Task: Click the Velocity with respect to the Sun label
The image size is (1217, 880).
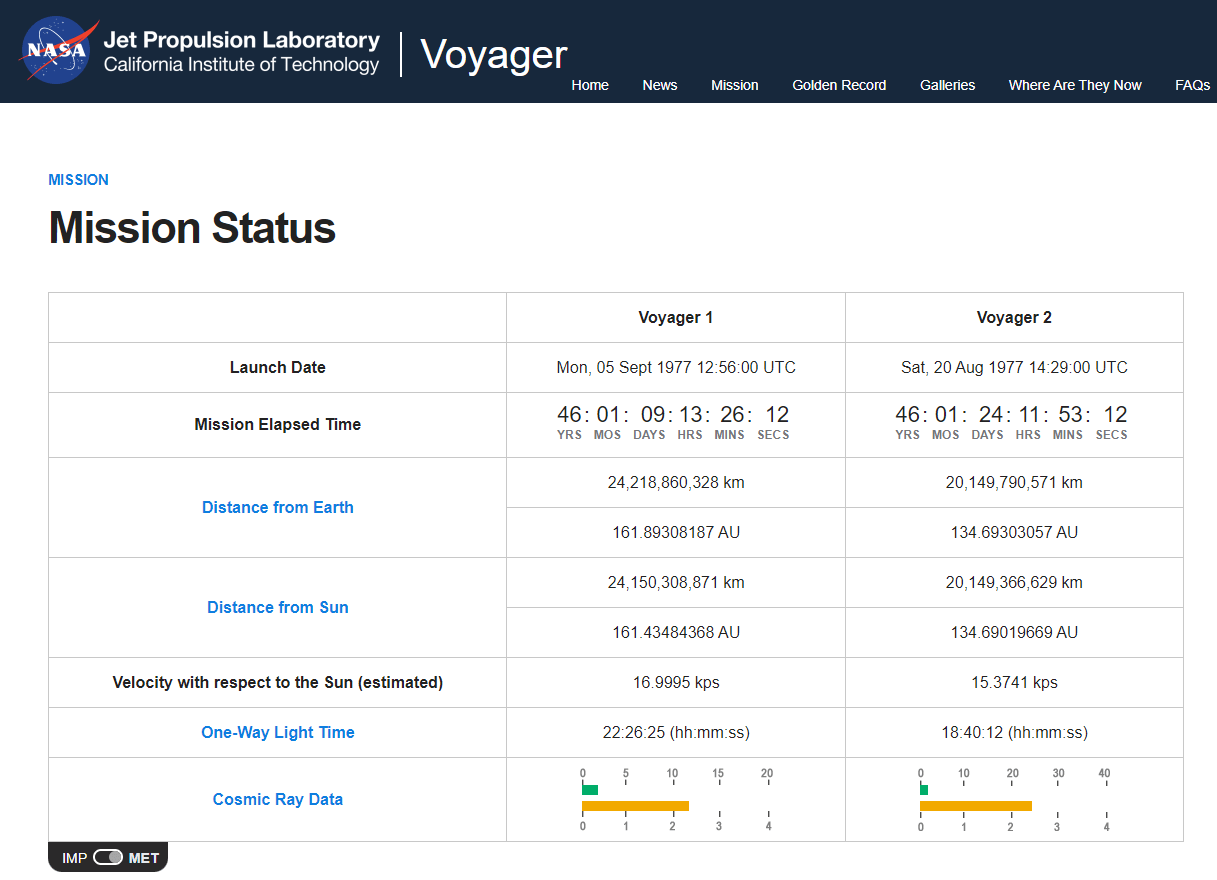Action: click(278, 682)
